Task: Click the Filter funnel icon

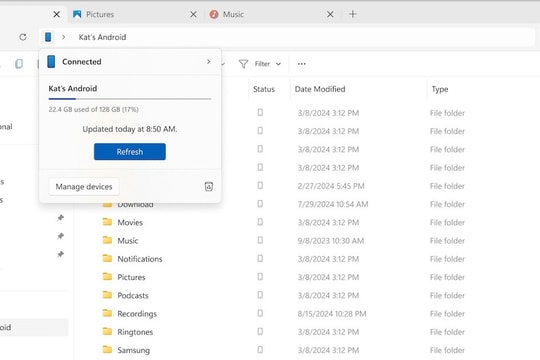Action: pyautogui.click(x=243, y=64)
